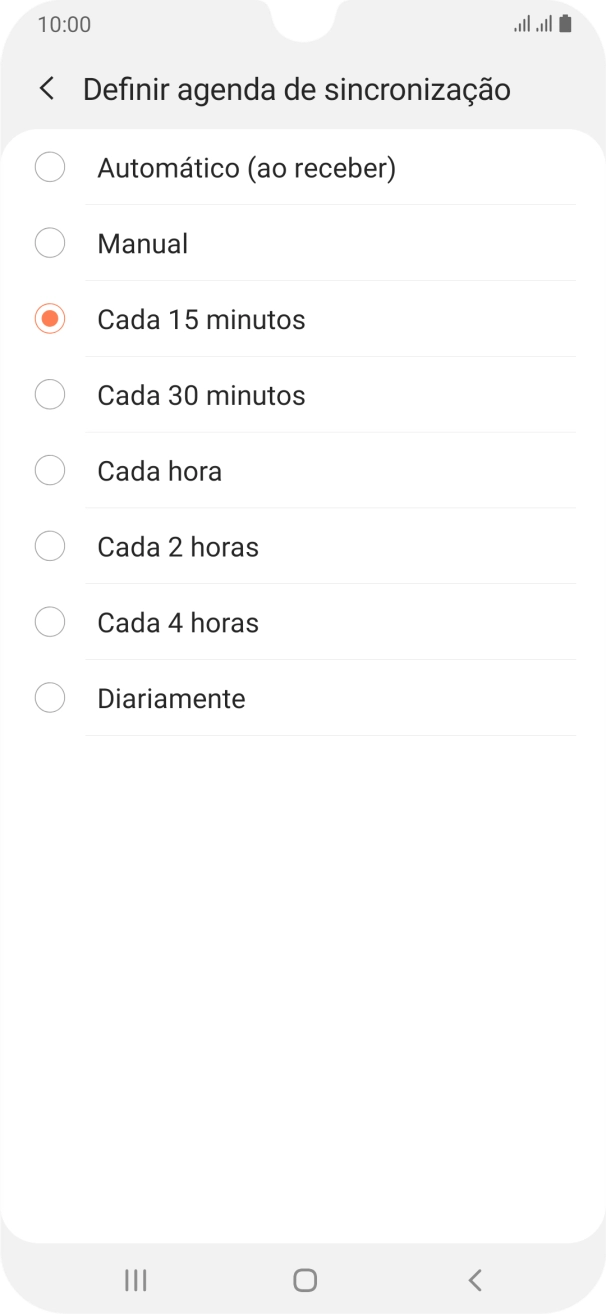Image resolution: width=606 pixels, height=1314 pixels.
Task: Choose the Cada 4 horas option
Action: click(50, 621)
